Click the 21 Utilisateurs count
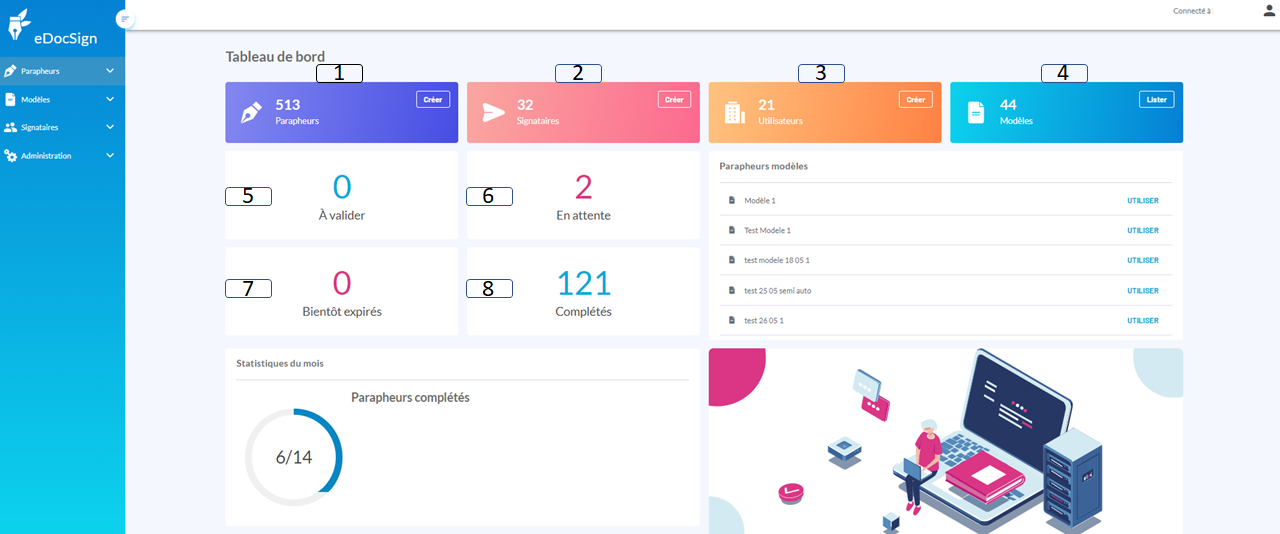 click(766, 104)
